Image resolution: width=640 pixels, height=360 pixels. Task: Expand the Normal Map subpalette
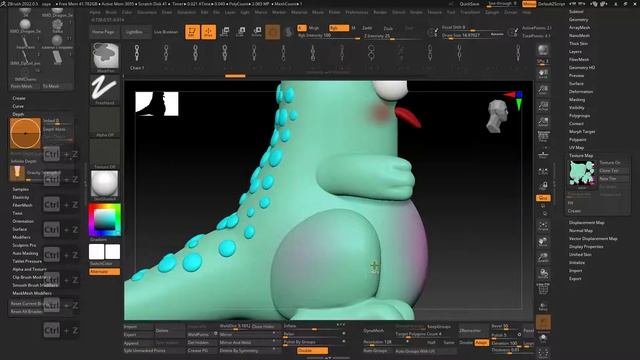click(x=581, y=231)
